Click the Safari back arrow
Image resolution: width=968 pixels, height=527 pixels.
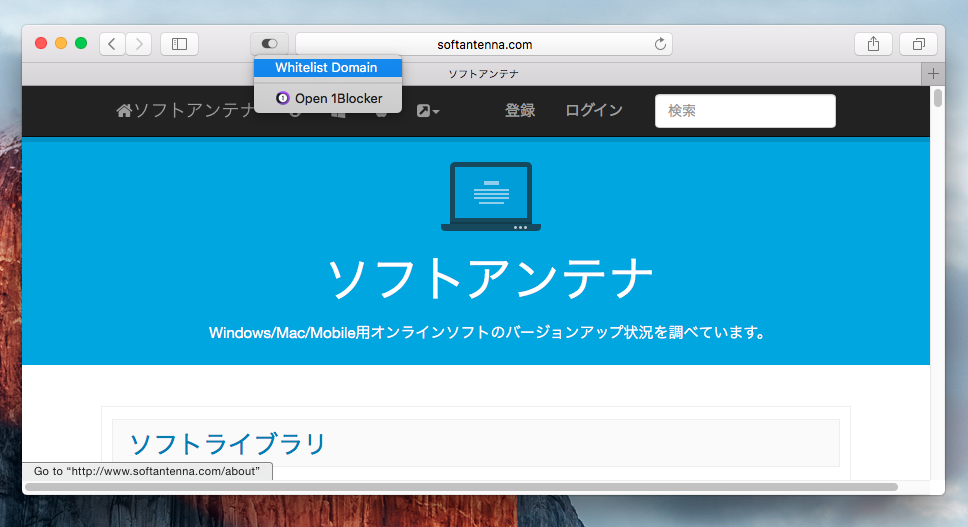pyautogui.click(x=112, y=44)
